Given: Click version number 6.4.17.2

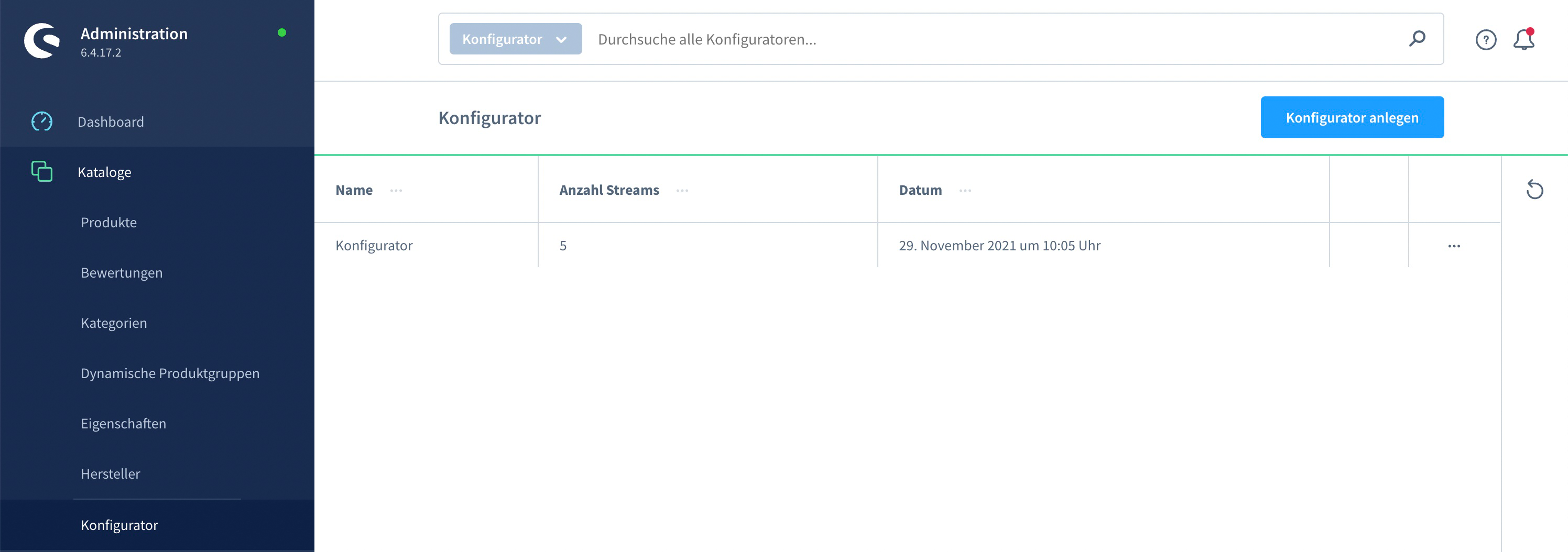Looking at the screenshot, I should pyautogui.click(x=101, y=53).
